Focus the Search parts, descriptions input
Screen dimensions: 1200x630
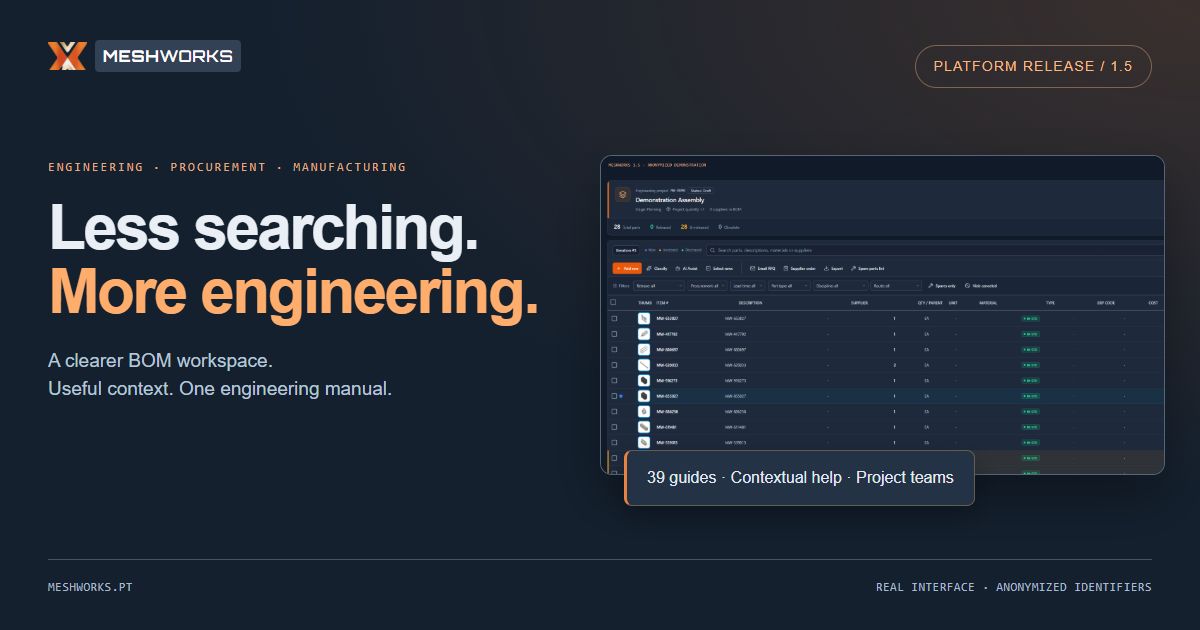[935, 250]
